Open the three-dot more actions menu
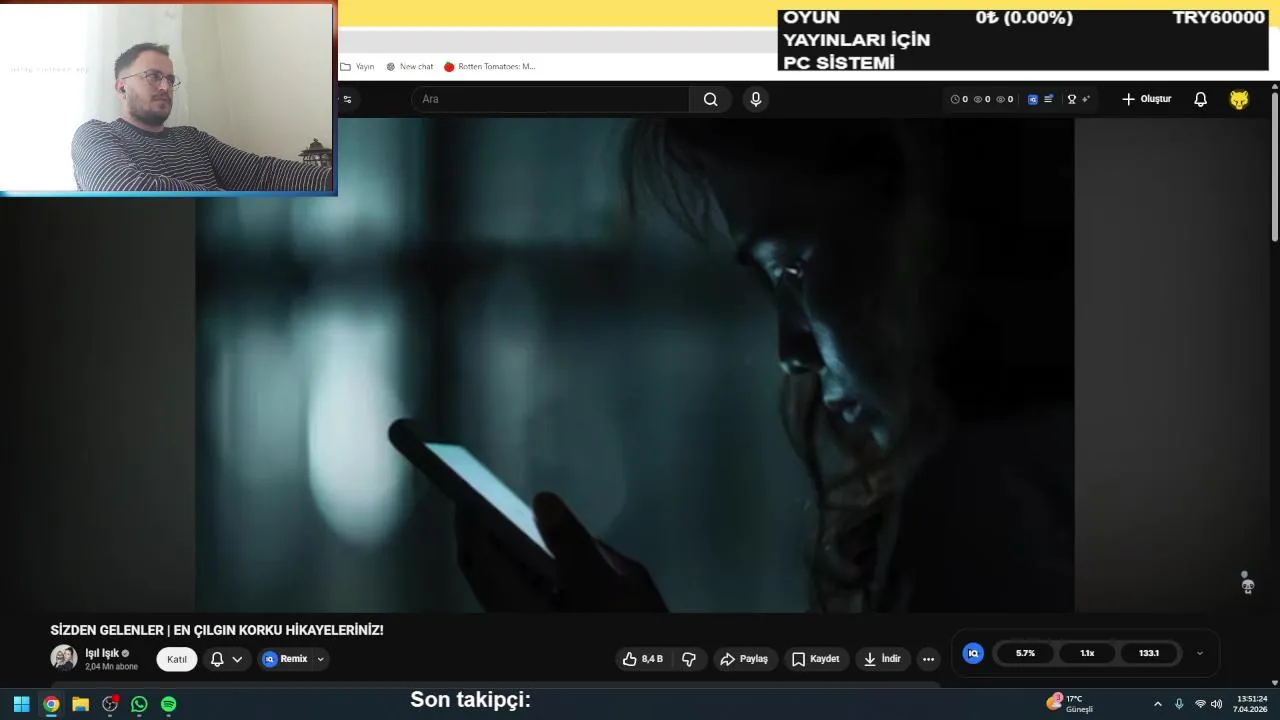 [928, 659]
